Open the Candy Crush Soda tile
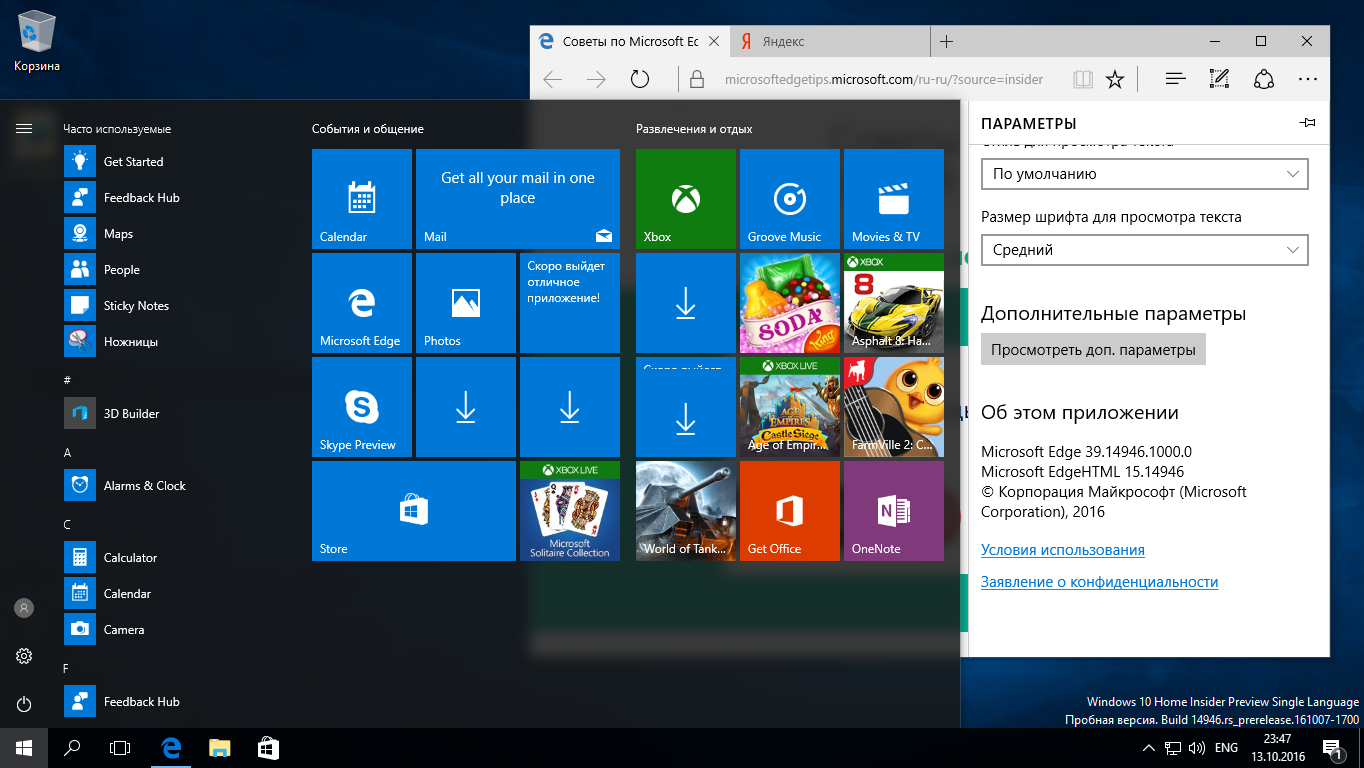Screen dimensions: 1364x768 pos(790,303)
